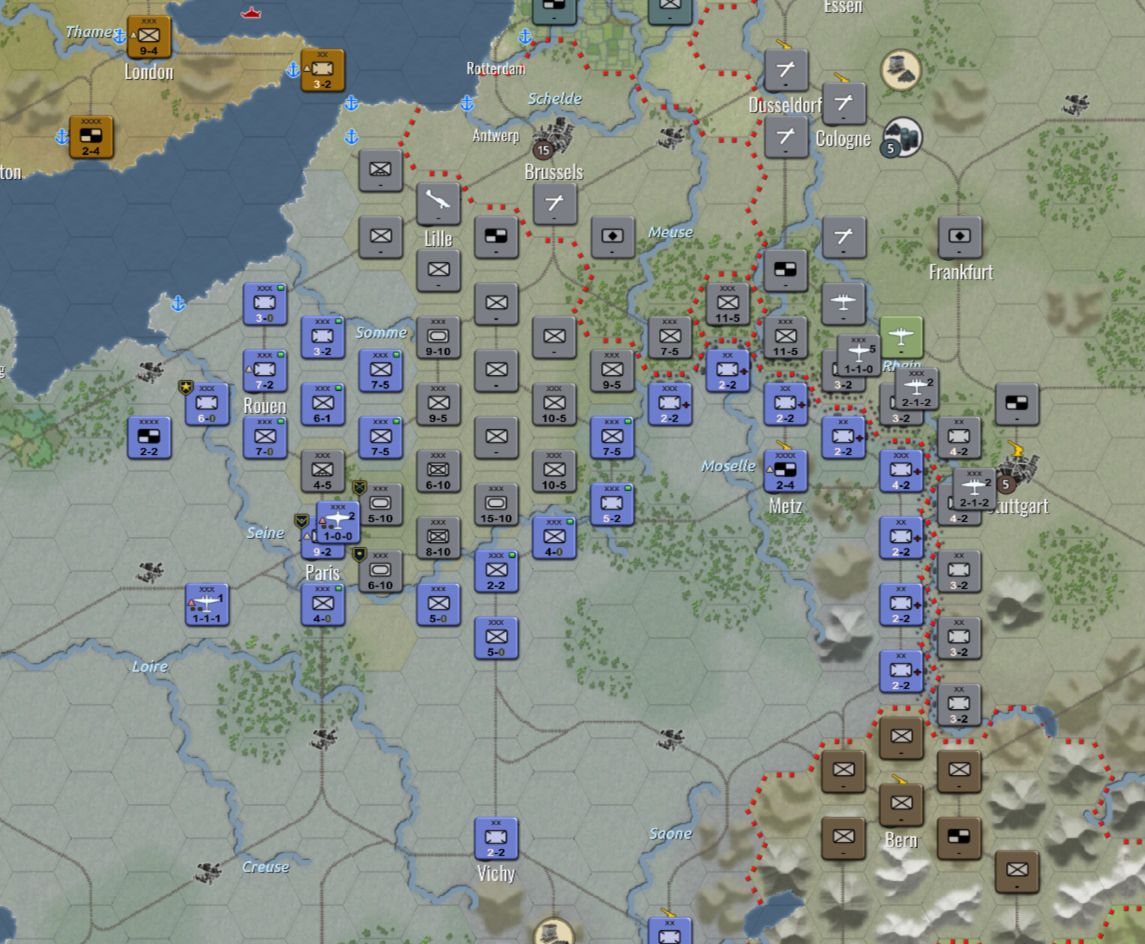Select the orange 3-2 armor unit on the Channel coast
Screen dimensions: 1145x944
click(x=323, y=71)
